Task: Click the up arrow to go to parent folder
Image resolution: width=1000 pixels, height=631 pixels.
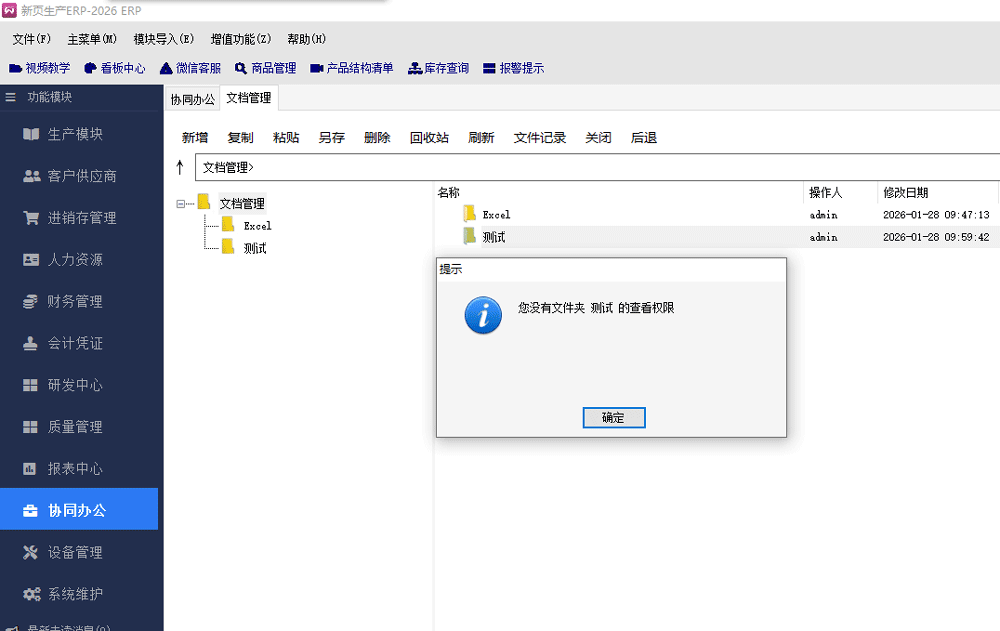Action: pos(180,167)
